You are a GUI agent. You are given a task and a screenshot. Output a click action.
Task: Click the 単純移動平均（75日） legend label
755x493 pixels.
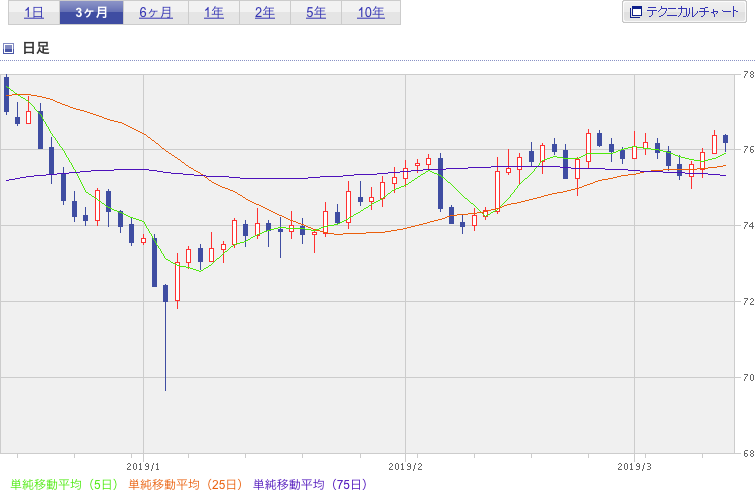311,484
